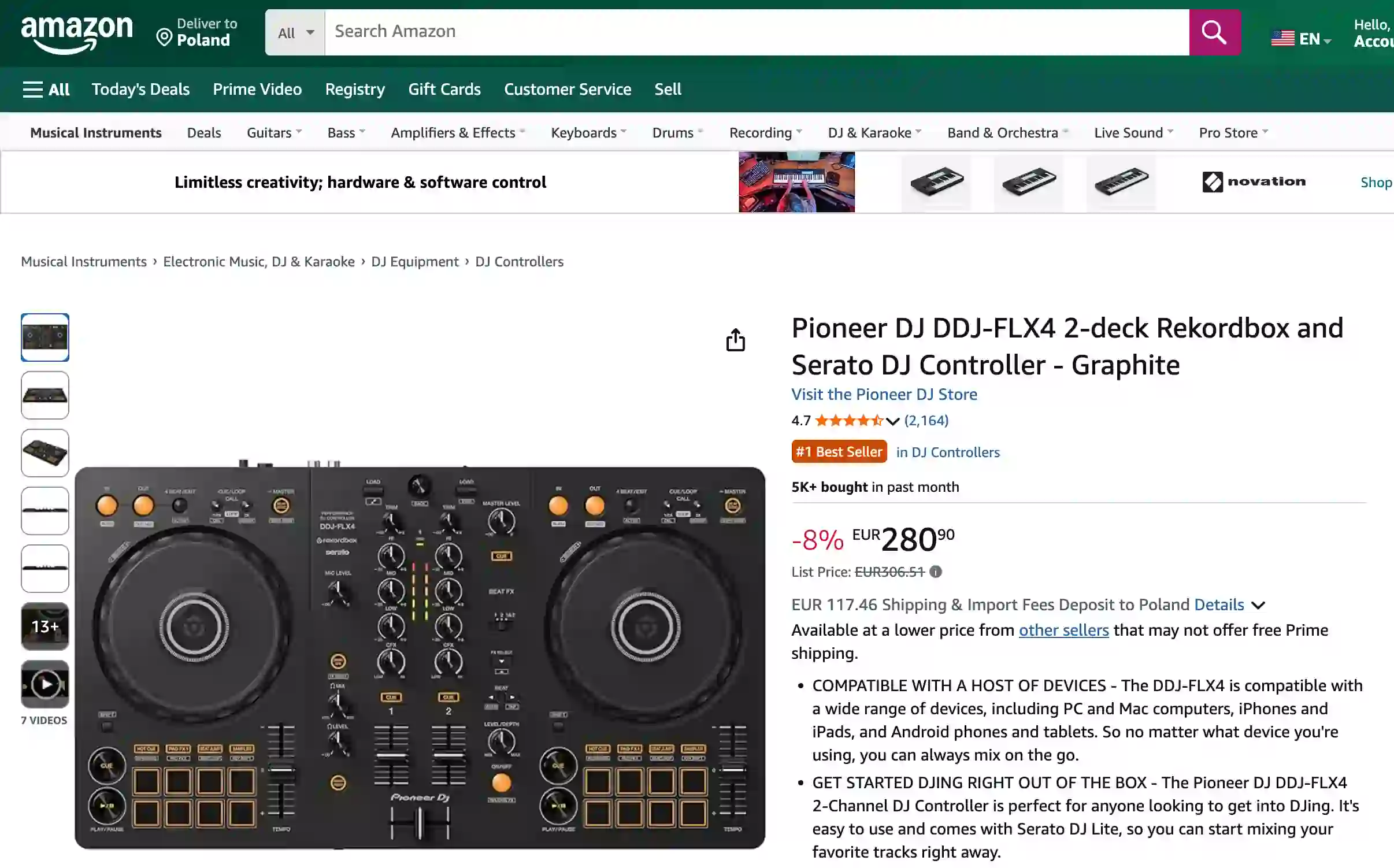This screenshot has width=1394, height=868.
Task: Click the Novation logo in the banner ad
Action: [x=1253, y=181]
